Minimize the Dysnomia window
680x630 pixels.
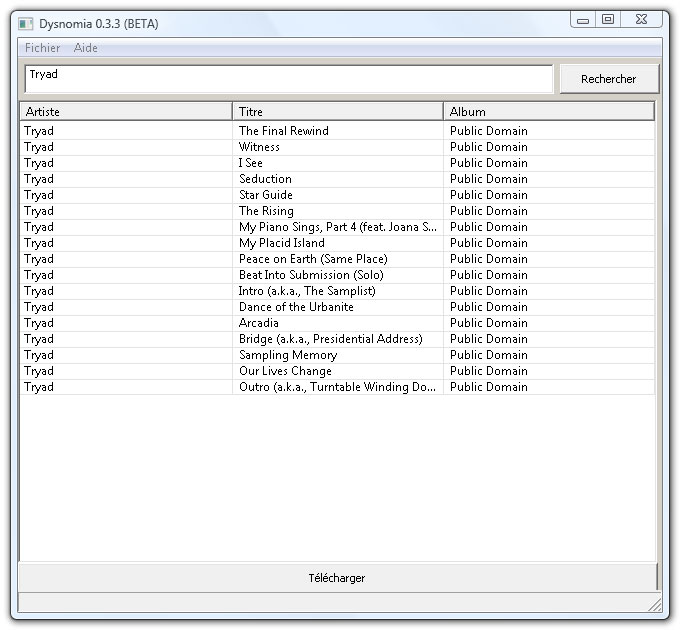pos(583,20)
